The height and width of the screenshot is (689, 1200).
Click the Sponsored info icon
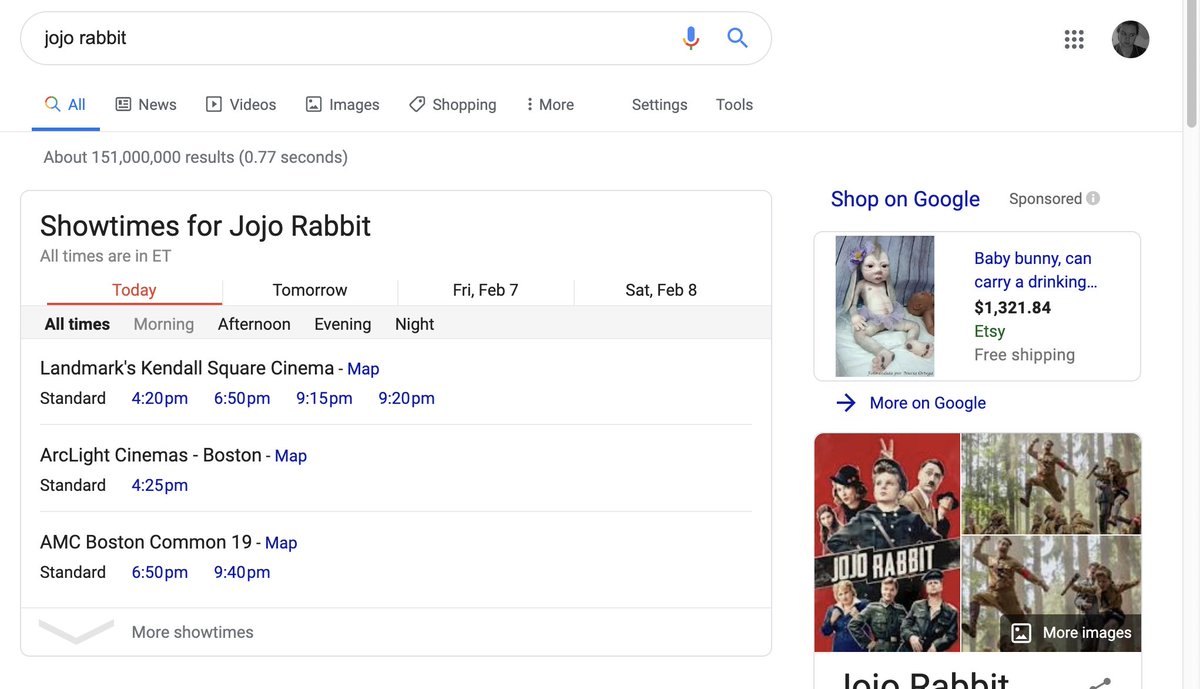coord(1093,198)
